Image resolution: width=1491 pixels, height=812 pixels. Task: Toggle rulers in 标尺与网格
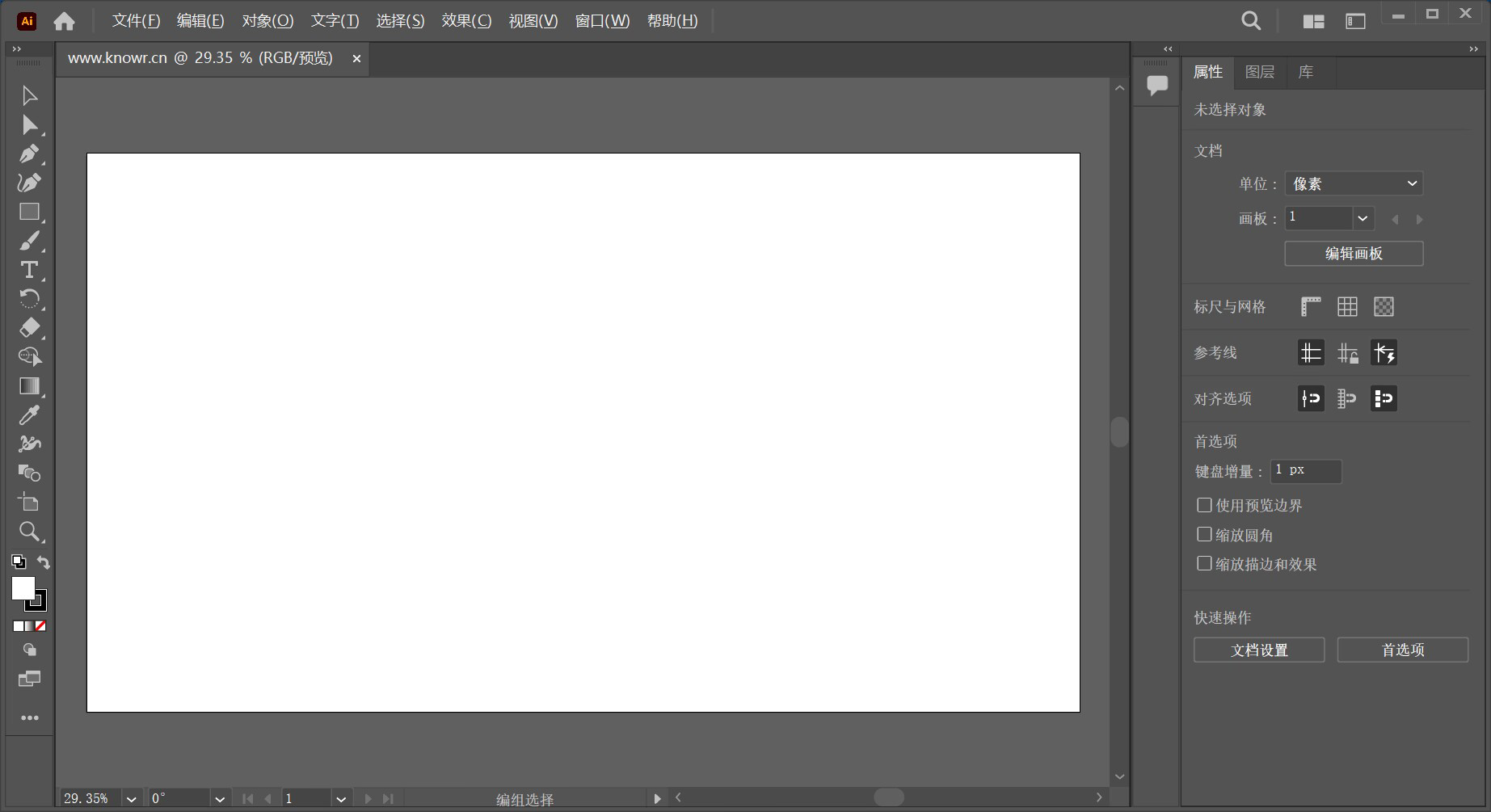point(1311,307)
